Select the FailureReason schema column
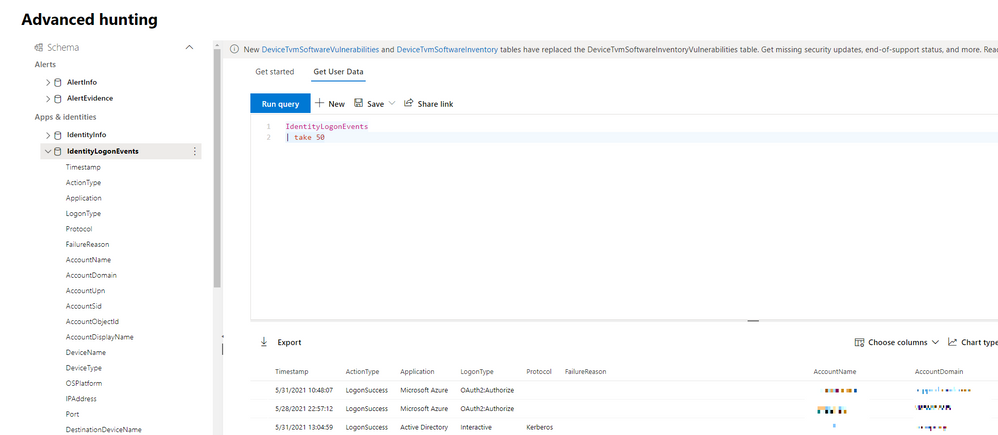This screenshot has height=435, width=998. tap(87, 245)
